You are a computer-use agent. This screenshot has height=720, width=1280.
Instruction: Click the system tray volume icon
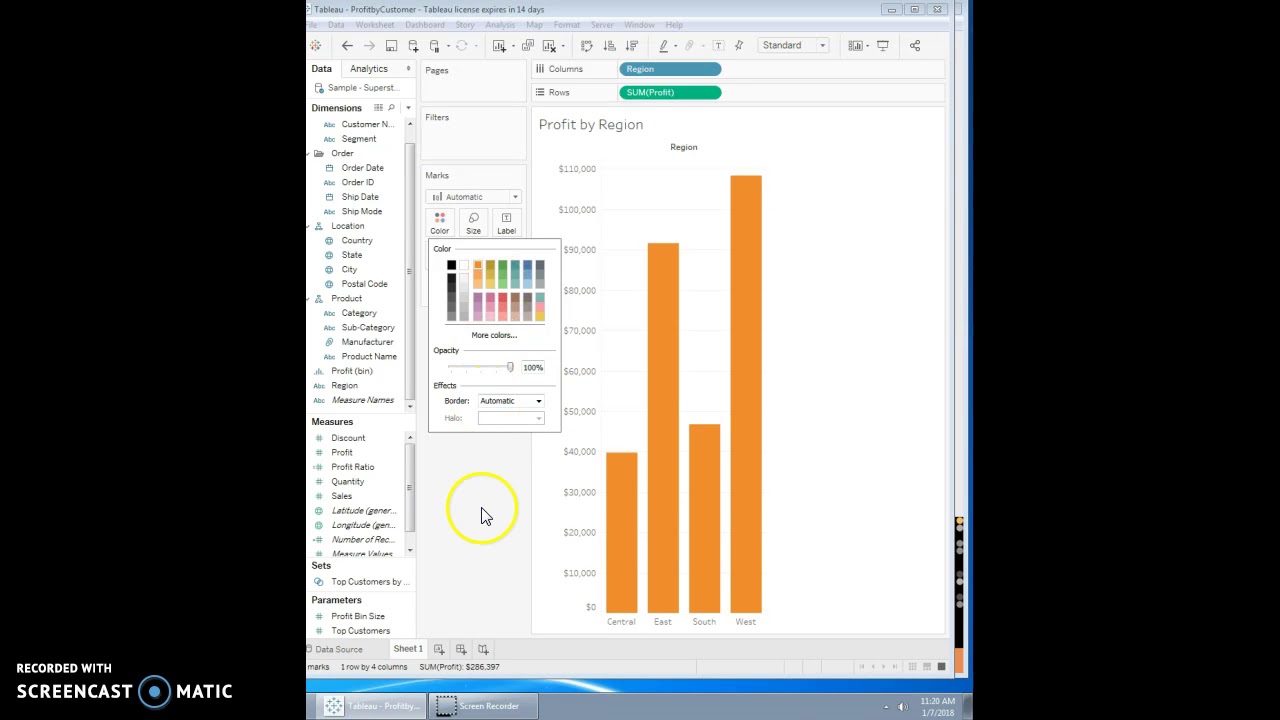pyautogui.click(x=903, y=707)
